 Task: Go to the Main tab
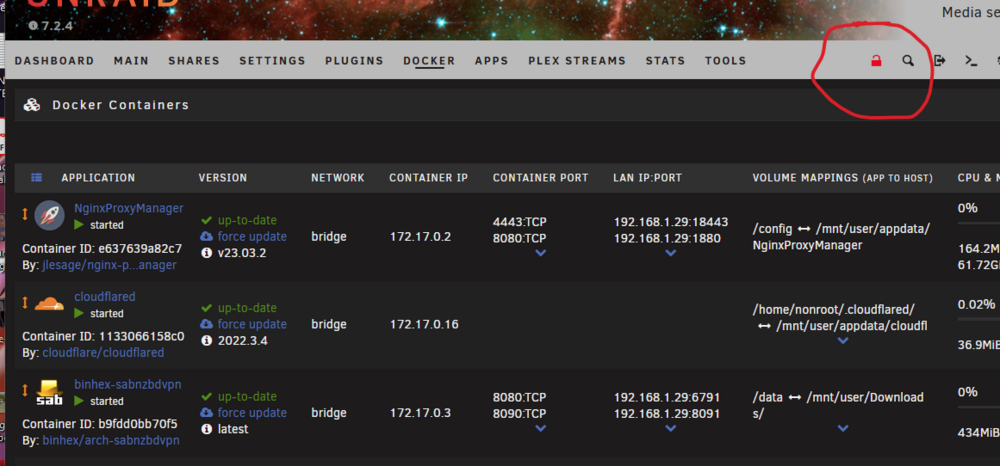pos(131,61)
